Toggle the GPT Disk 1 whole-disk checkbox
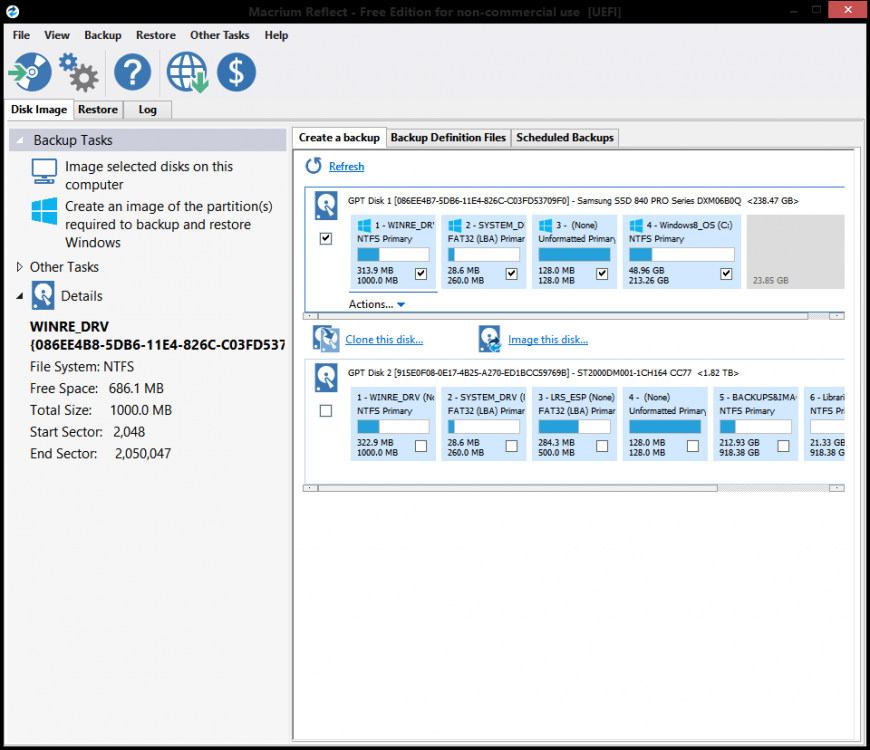This screenshot has height=750, width=870. (326, 239)
